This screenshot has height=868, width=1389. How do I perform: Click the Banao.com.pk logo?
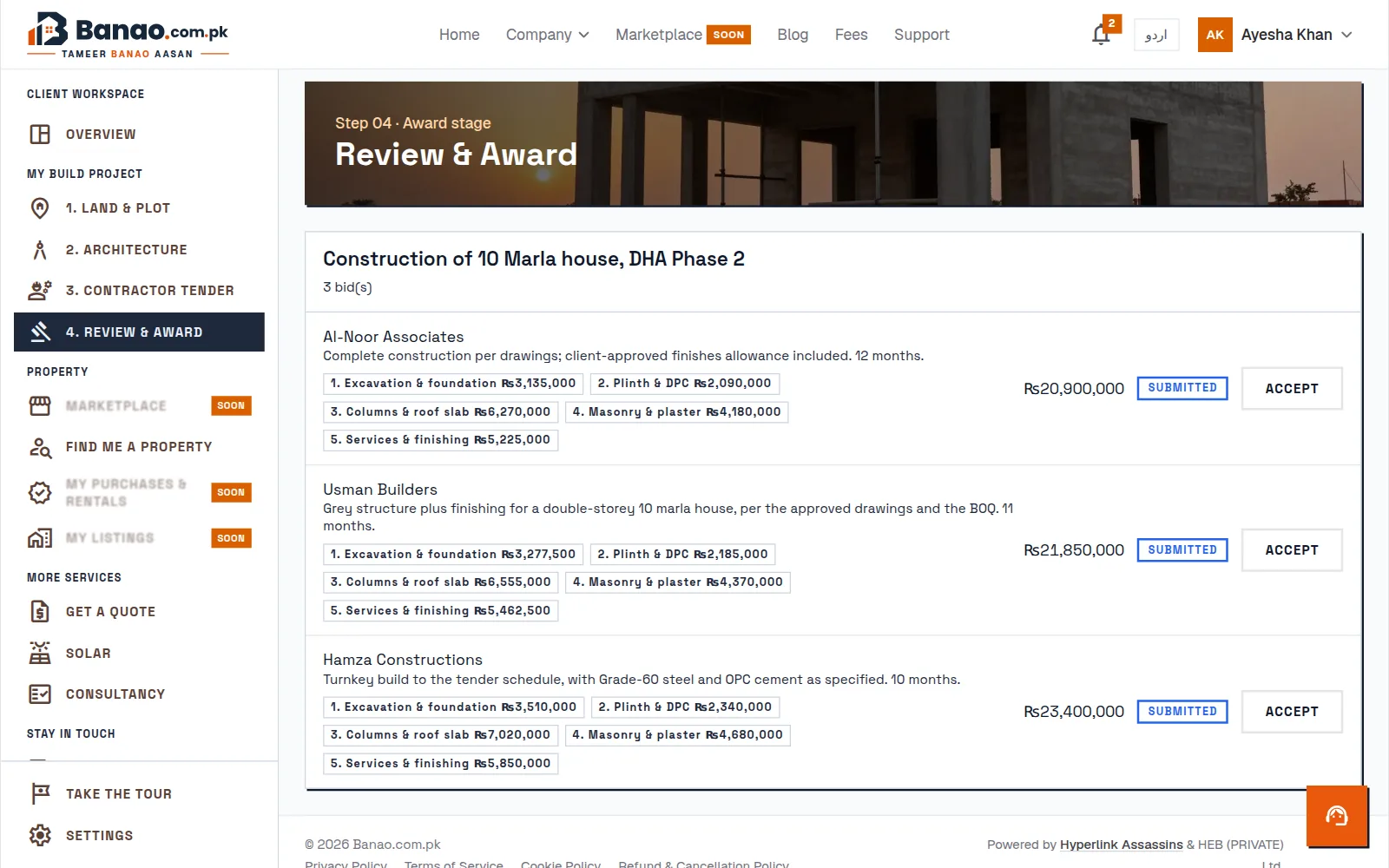(128, 35)
